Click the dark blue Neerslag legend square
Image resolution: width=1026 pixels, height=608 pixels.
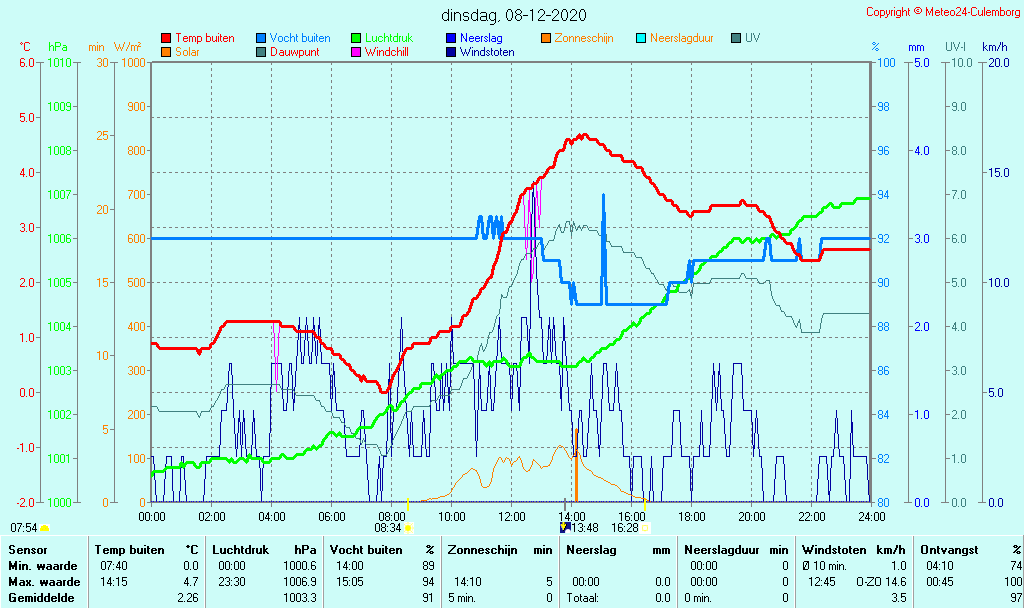451,38
